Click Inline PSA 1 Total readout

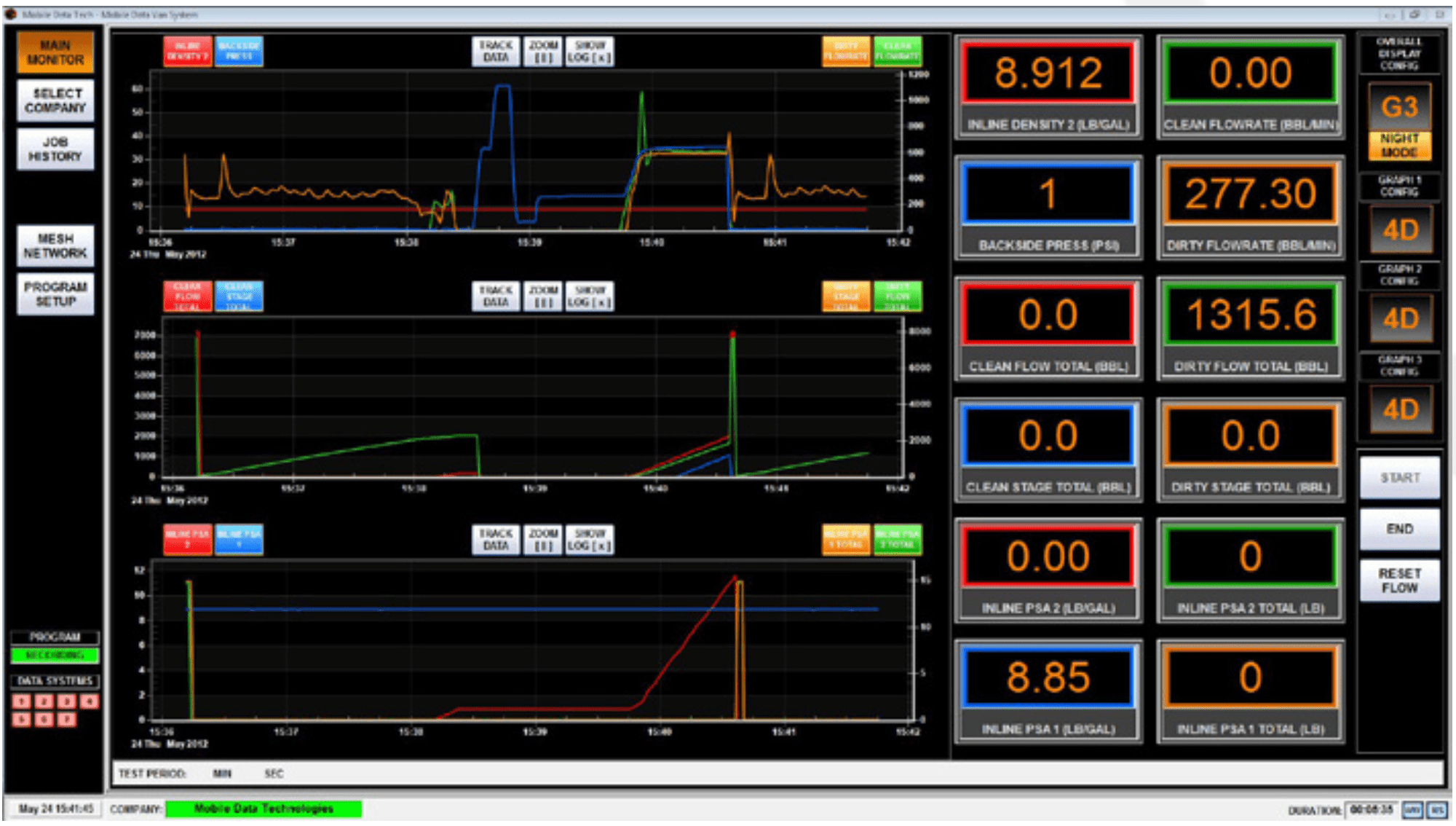[1251, 677]
